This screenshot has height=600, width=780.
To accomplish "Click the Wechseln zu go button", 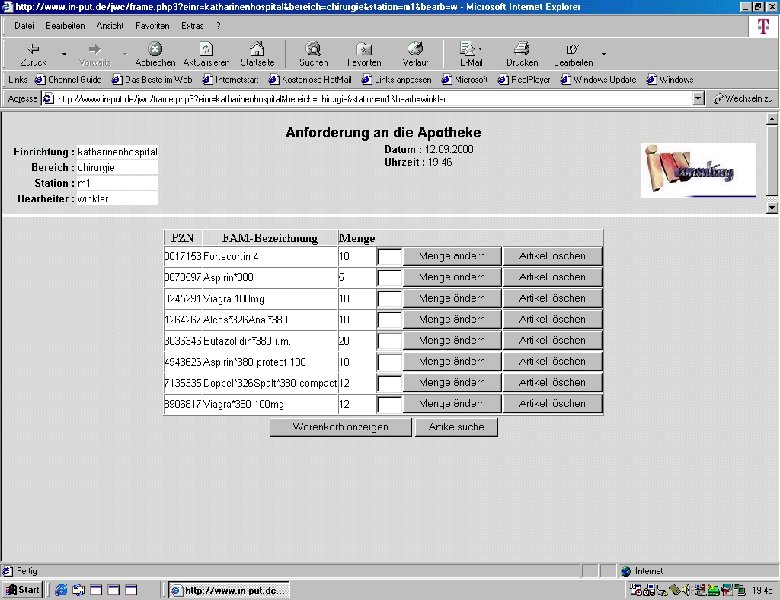I will coord(743,99).
